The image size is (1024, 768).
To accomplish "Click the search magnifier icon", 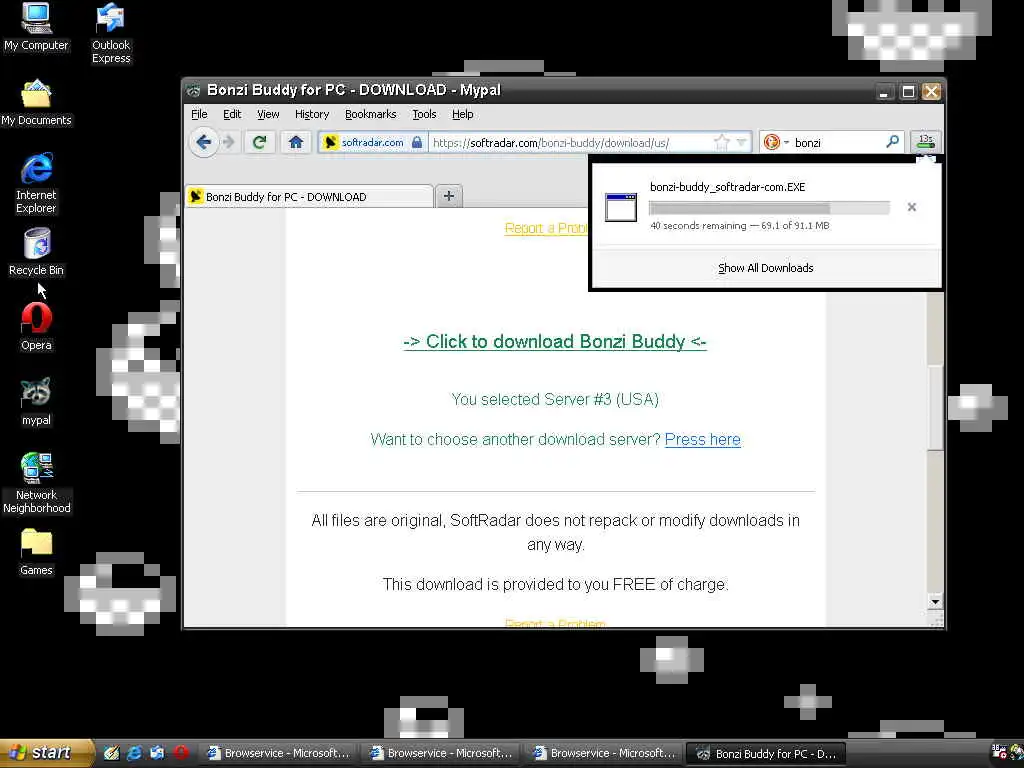I will (892, 141).
